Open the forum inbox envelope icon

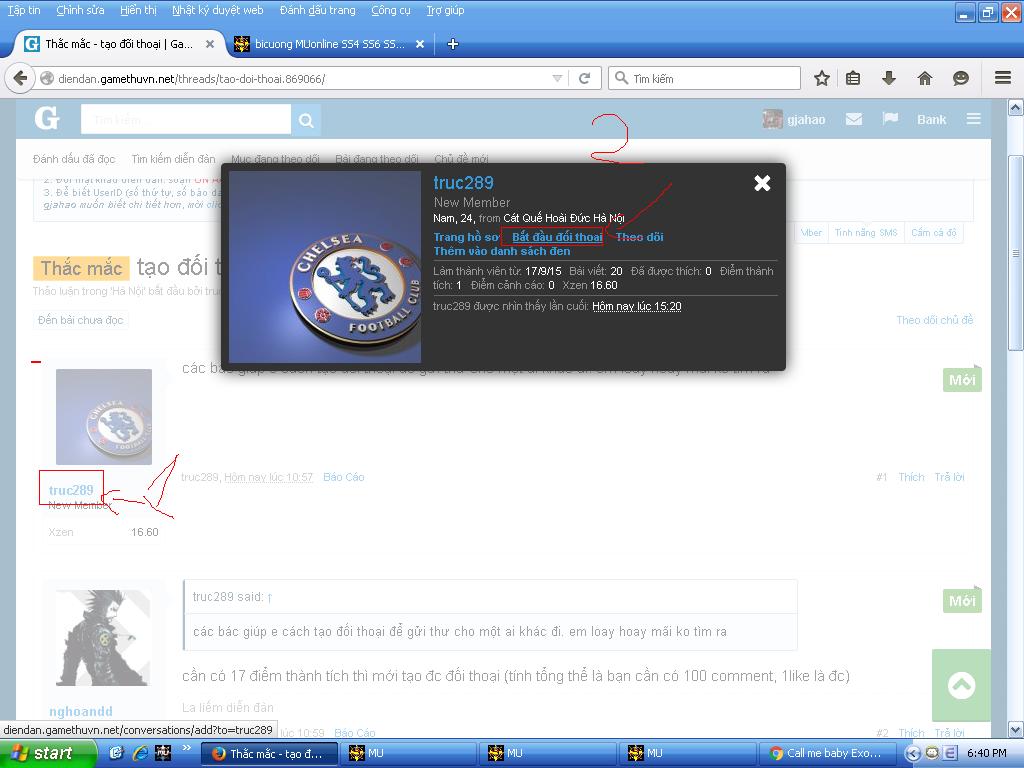click(854, 119)
